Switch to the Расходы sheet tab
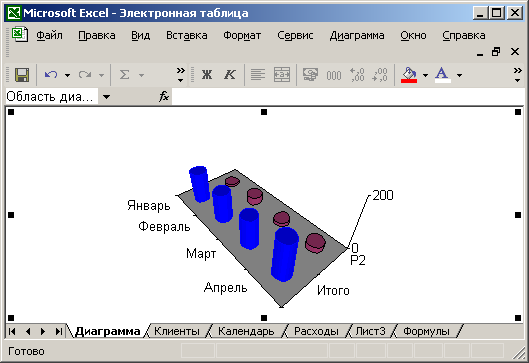This screenshot has height=363, width=529. pos(316,331)
